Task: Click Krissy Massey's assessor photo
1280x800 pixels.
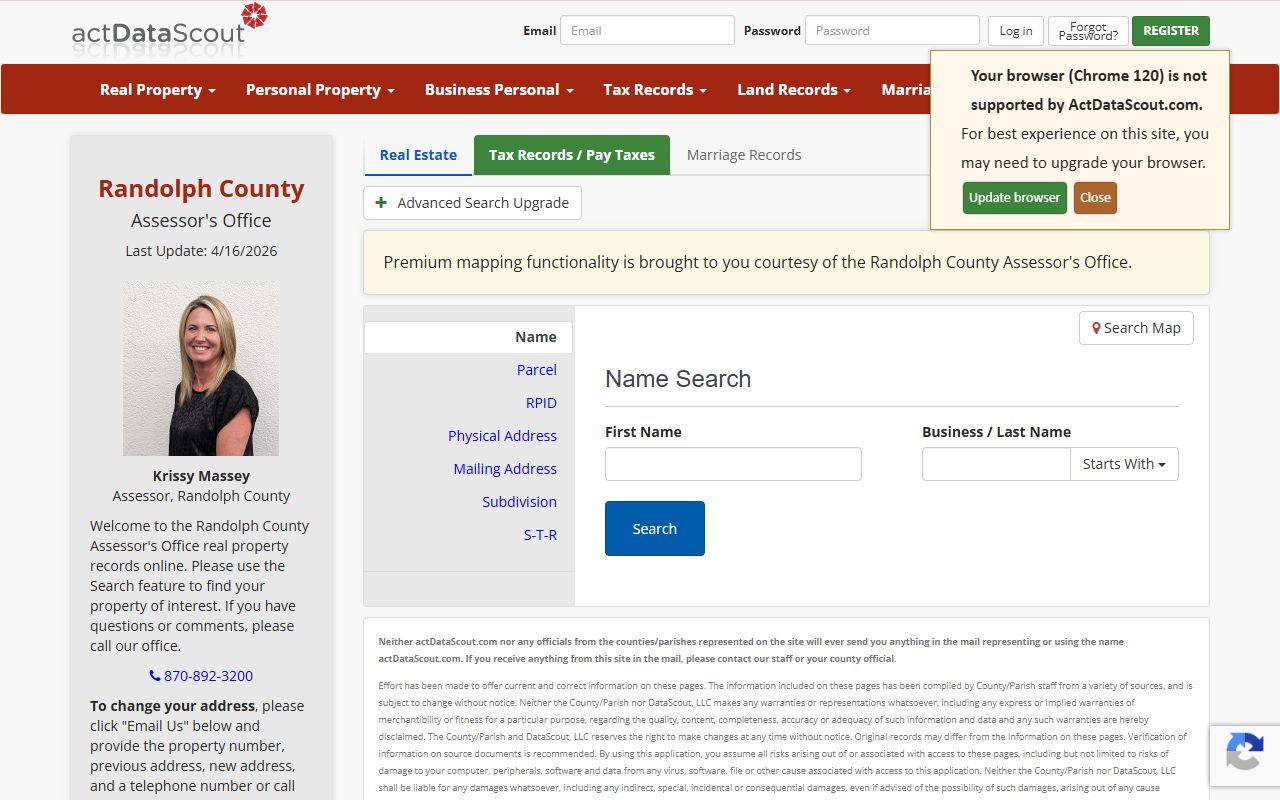Action: point(201,368)
